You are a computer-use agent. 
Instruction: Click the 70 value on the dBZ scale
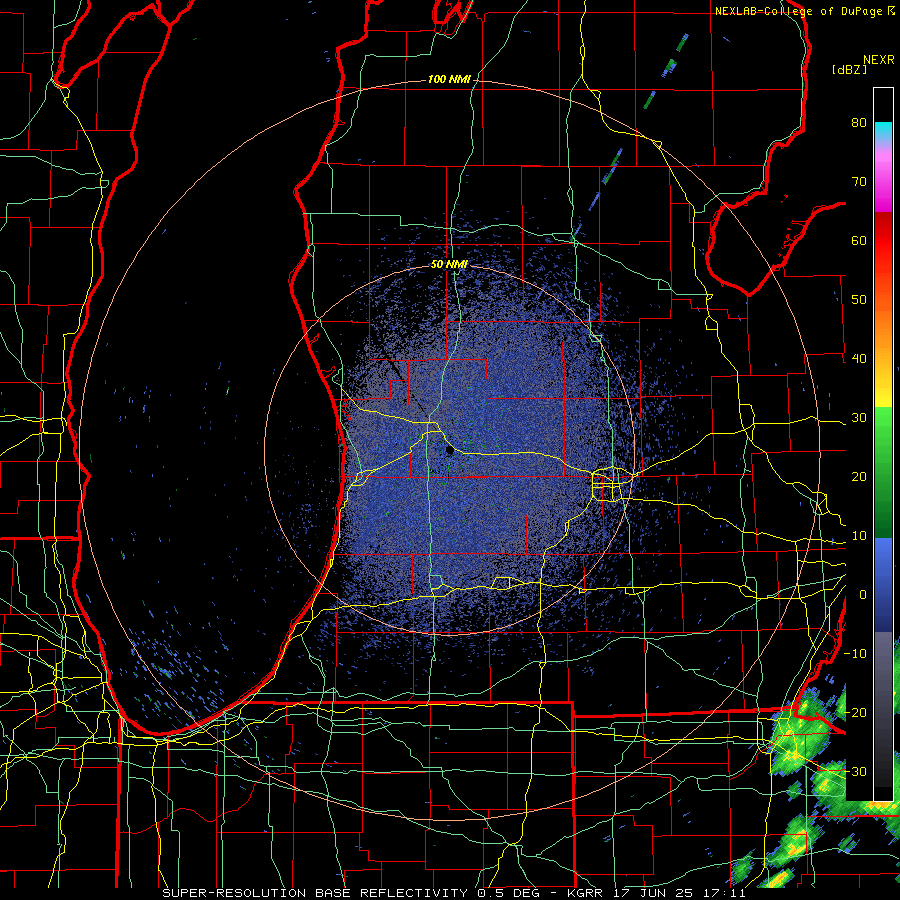[x=859, y=181]
